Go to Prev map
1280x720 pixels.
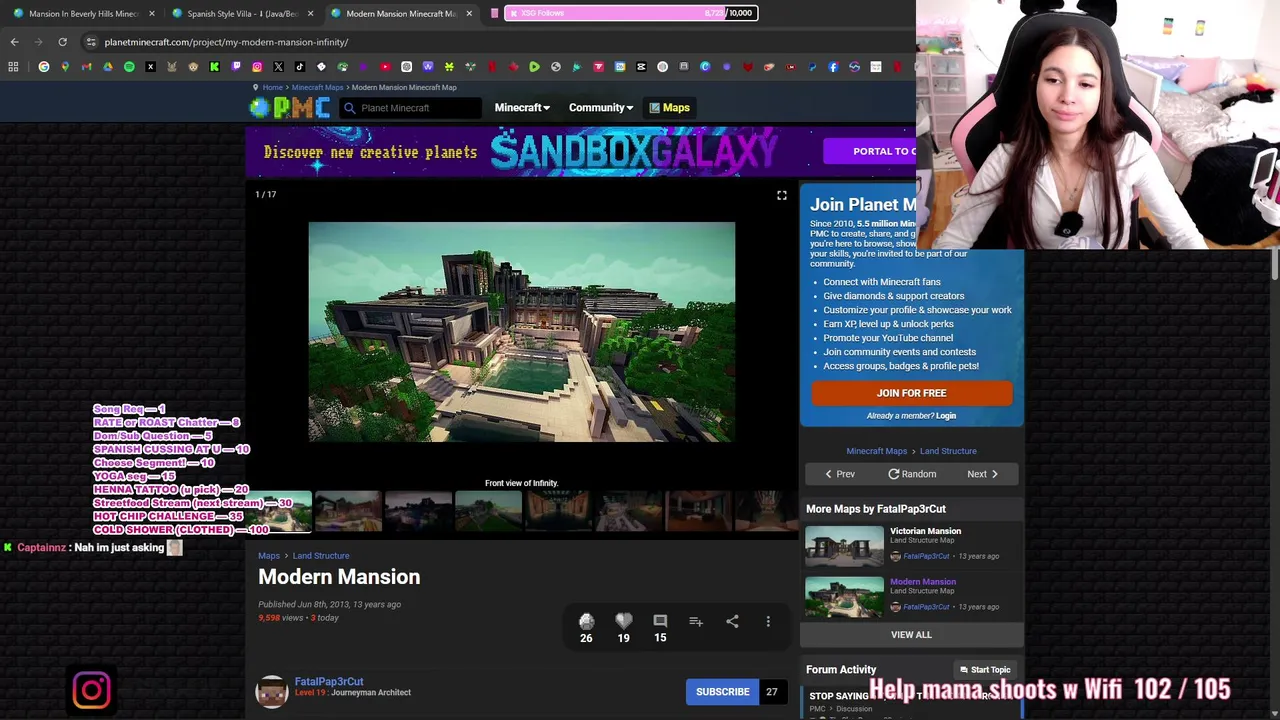coord(839,474)
